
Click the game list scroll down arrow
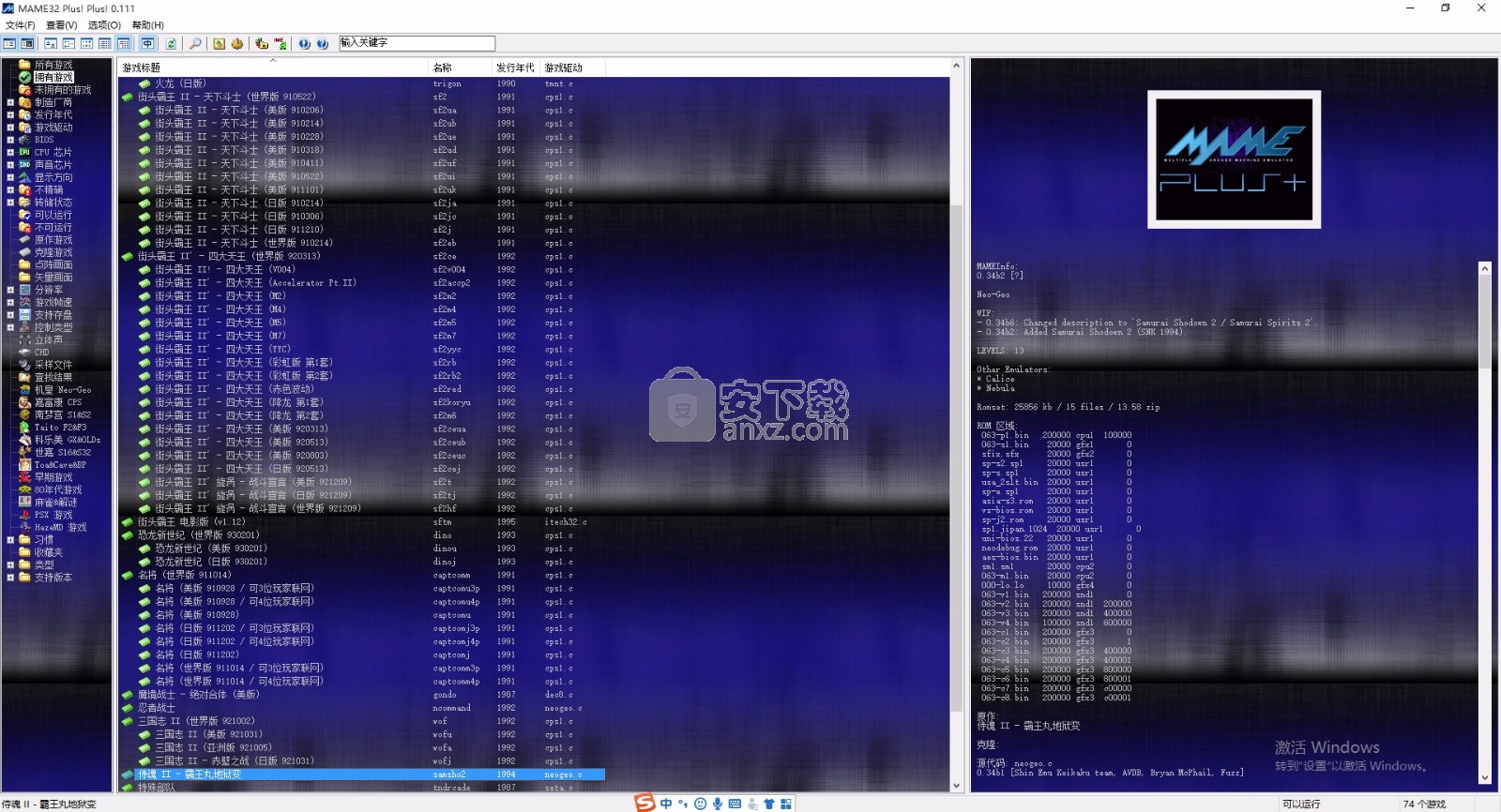point(957,786)
